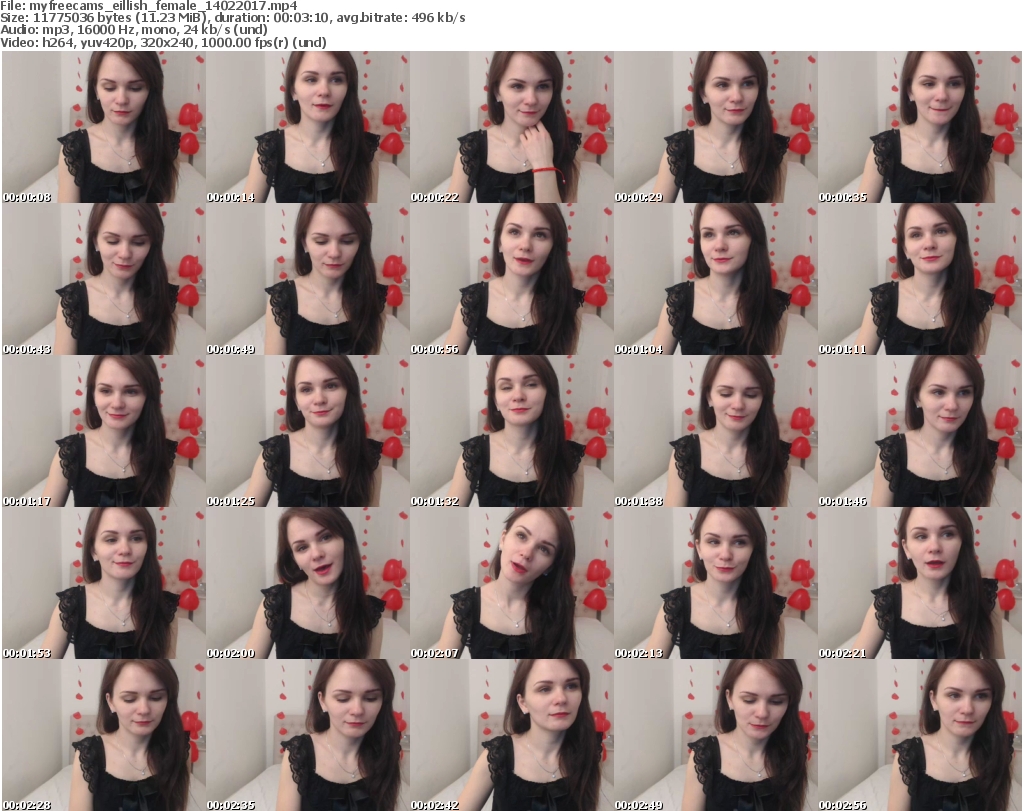Click the 00:00:35 video frame

(x=920, y=127)
